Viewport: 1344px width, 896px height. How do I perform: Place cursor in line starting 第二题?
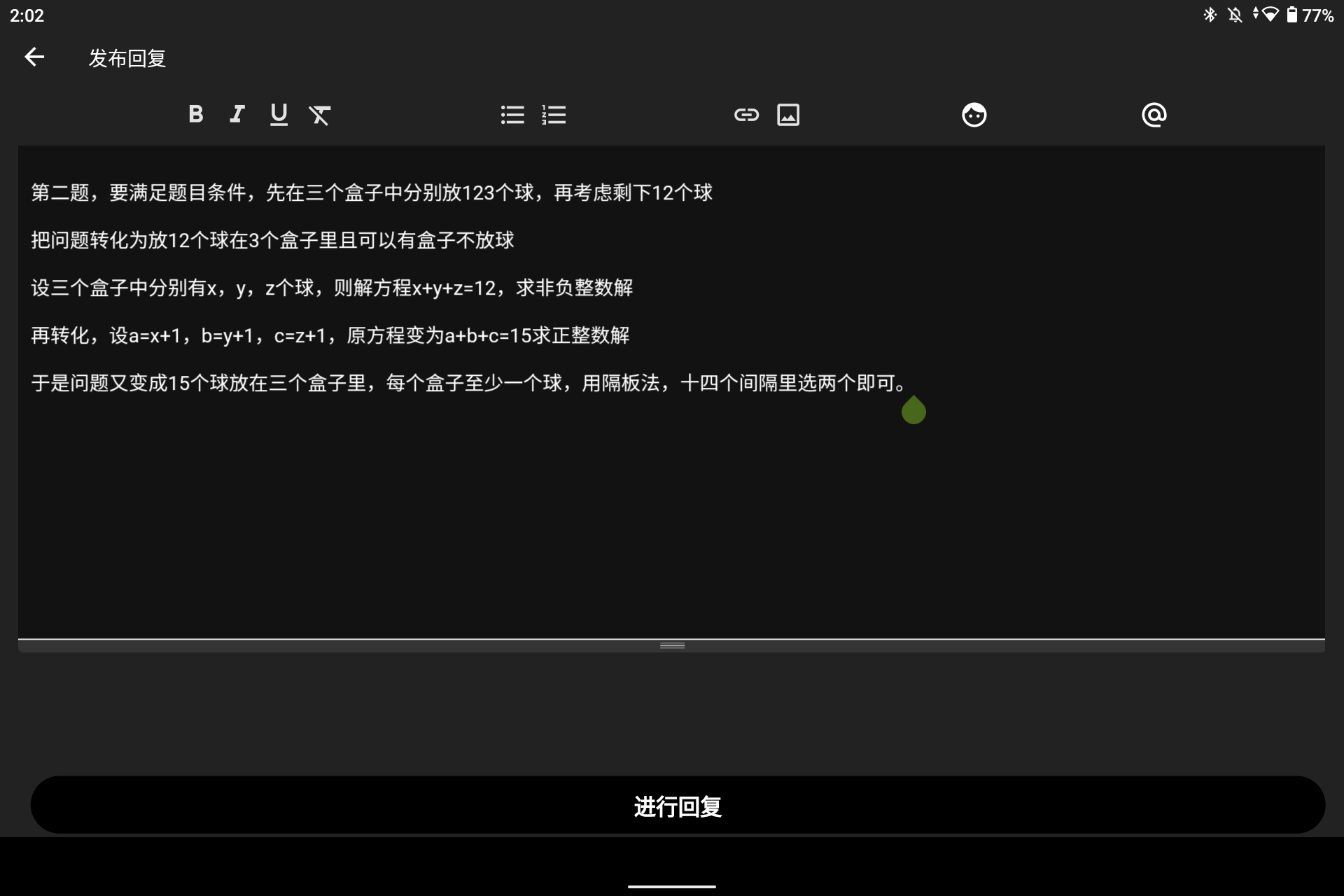pyautogui.click(x=372, y=192)
